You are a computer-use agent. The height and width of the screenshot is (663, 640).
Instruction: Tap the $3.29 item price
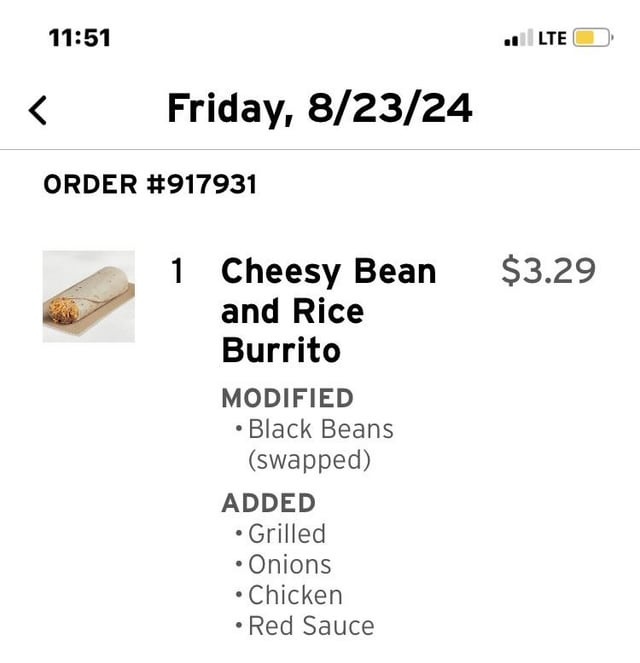(x=547, y=271)
